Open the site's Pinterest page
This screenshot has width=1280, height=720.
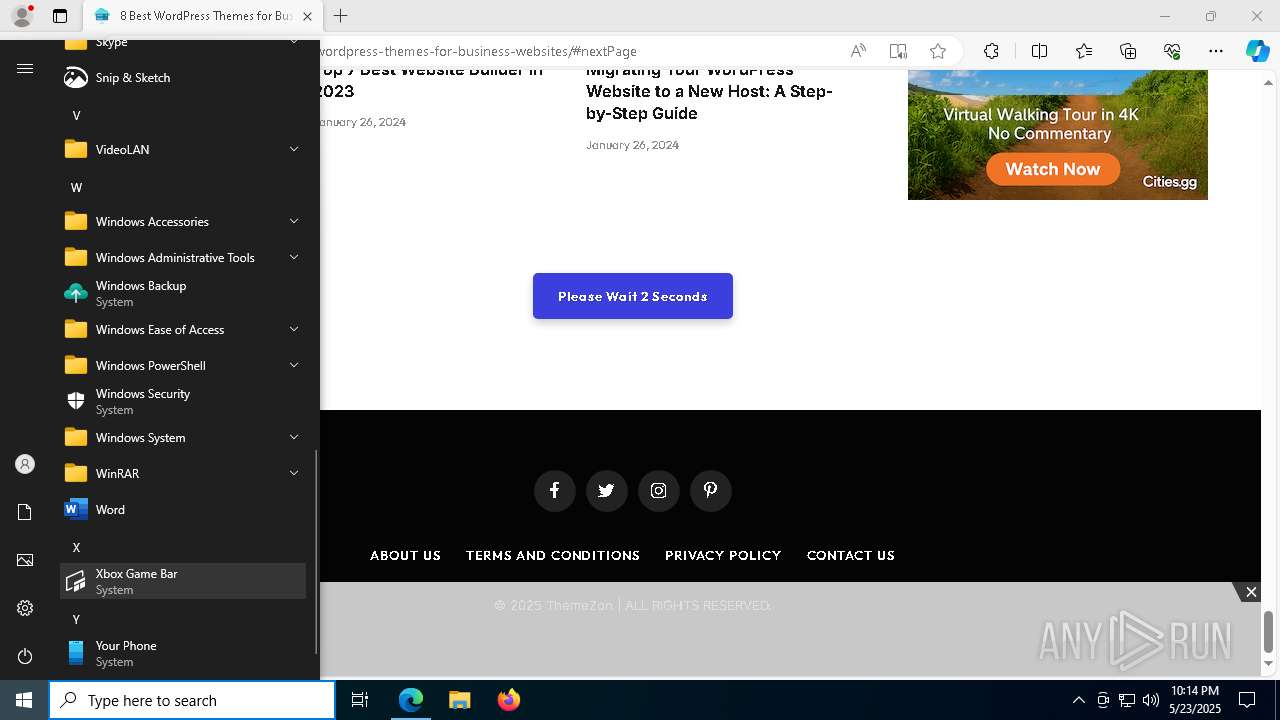coord(710,490)
